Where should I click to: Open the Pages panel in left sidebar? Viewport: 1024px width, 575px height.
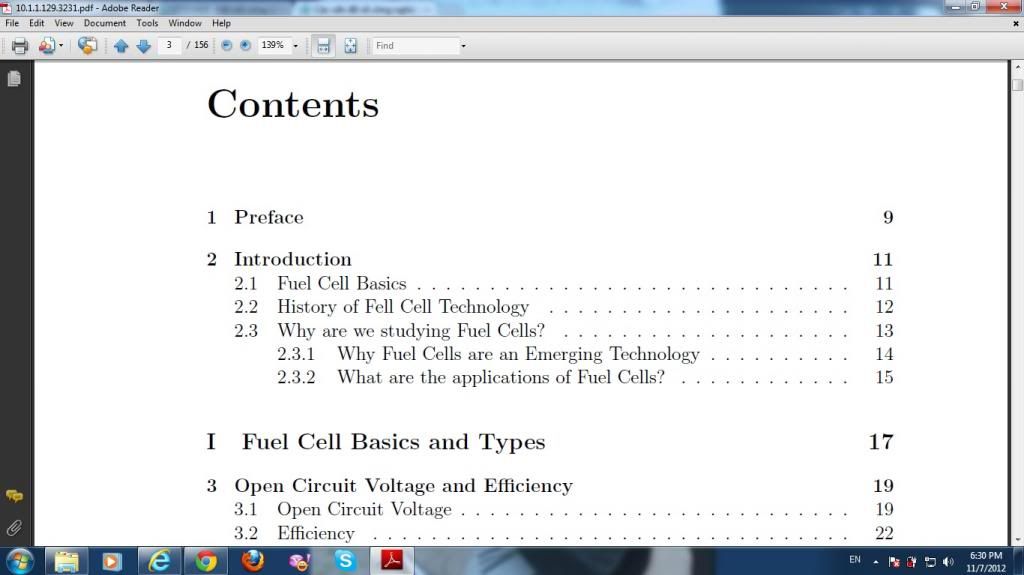pos(14,79)
